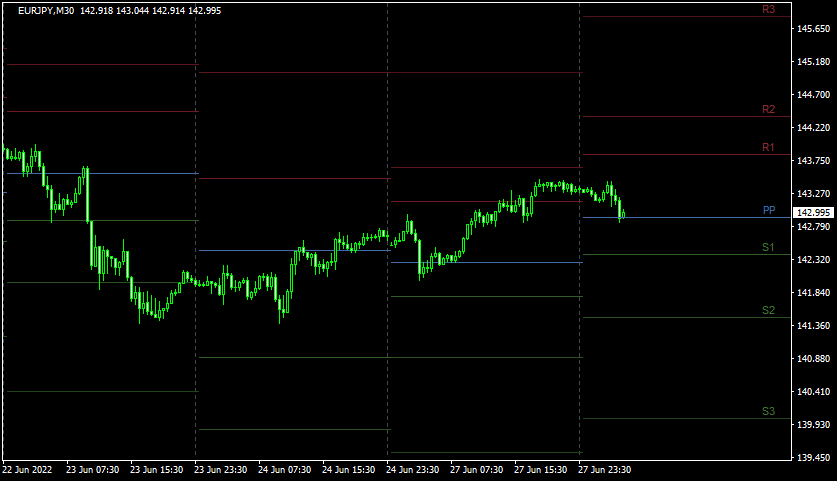Click the 23 Jun 23:30 time label

click(x=220, y=470)
